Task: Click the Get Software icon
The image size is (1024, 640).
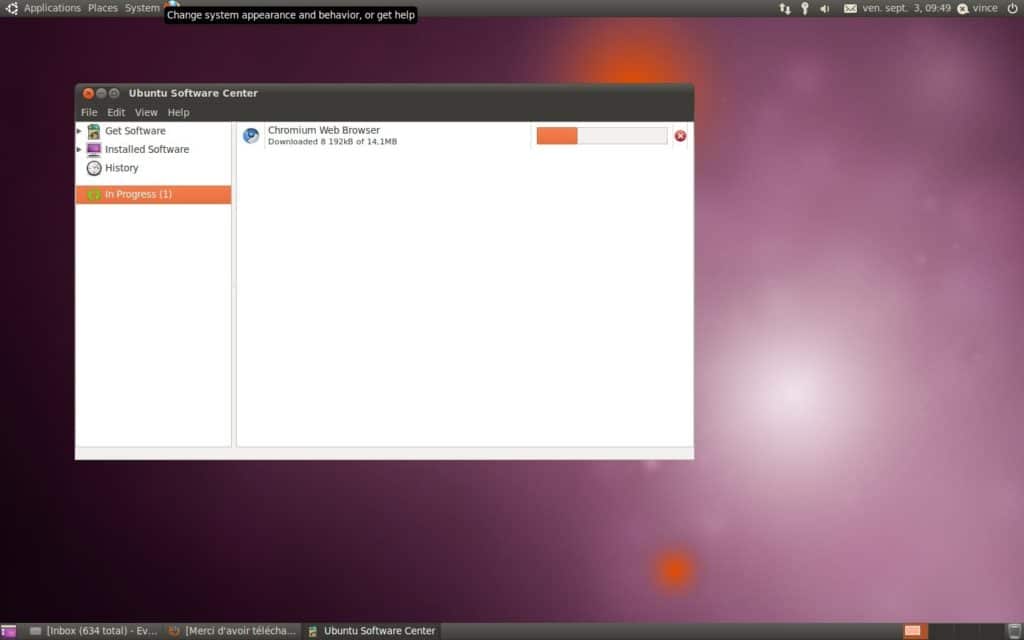Action: [x=94, y=131]
